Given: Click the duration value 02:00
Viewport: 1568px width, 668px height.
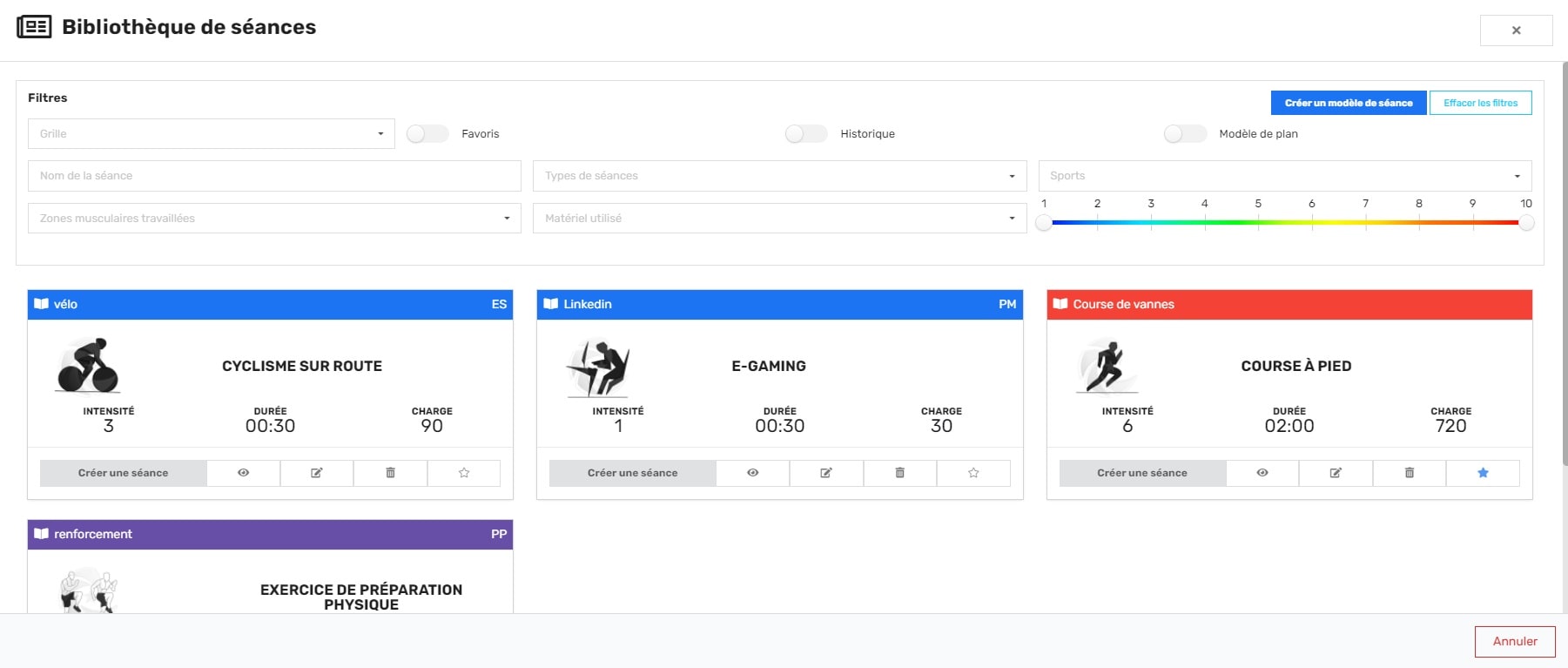Looking at the screenshot, I should point(1289,426).
